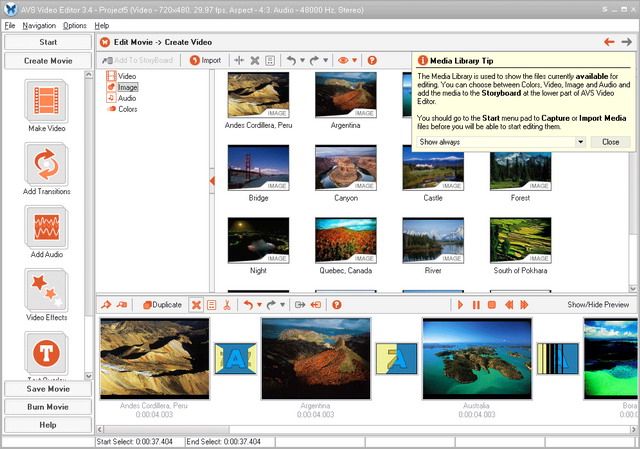Close the Media Library Tip

point(610,142)
